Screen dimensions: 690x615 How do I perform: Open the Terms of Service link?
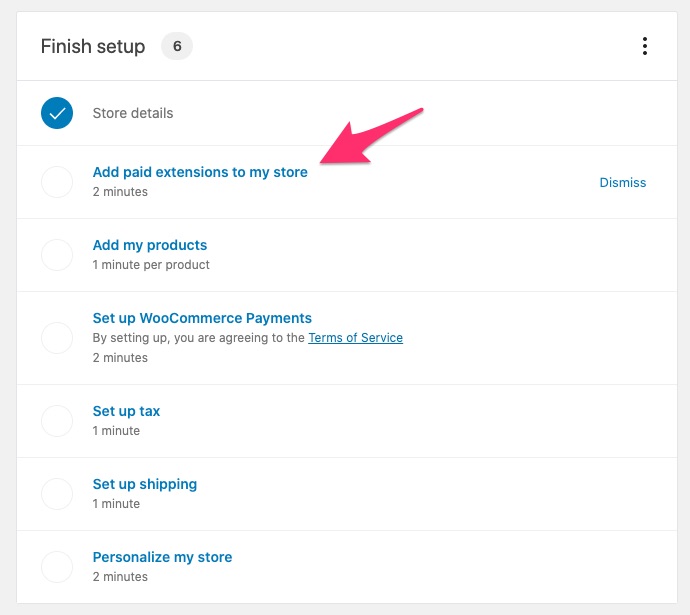[x=356, y=337]
